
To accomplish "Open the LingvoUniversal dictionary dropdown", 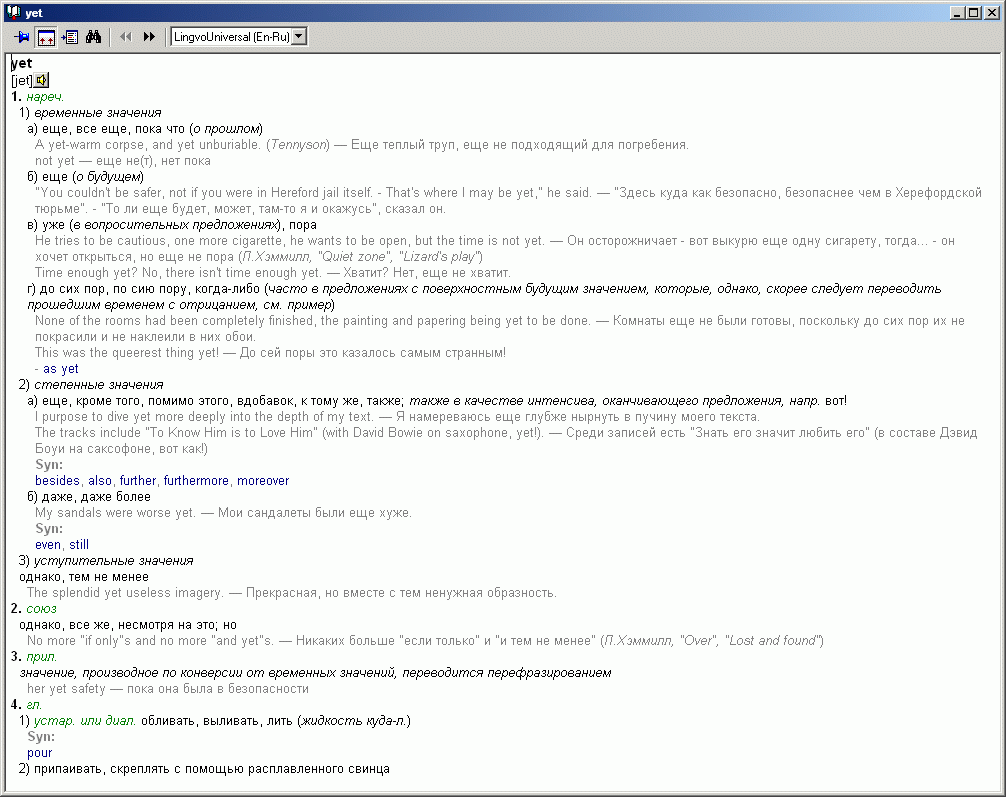I will pyautogui.click(x=298, y=37).
